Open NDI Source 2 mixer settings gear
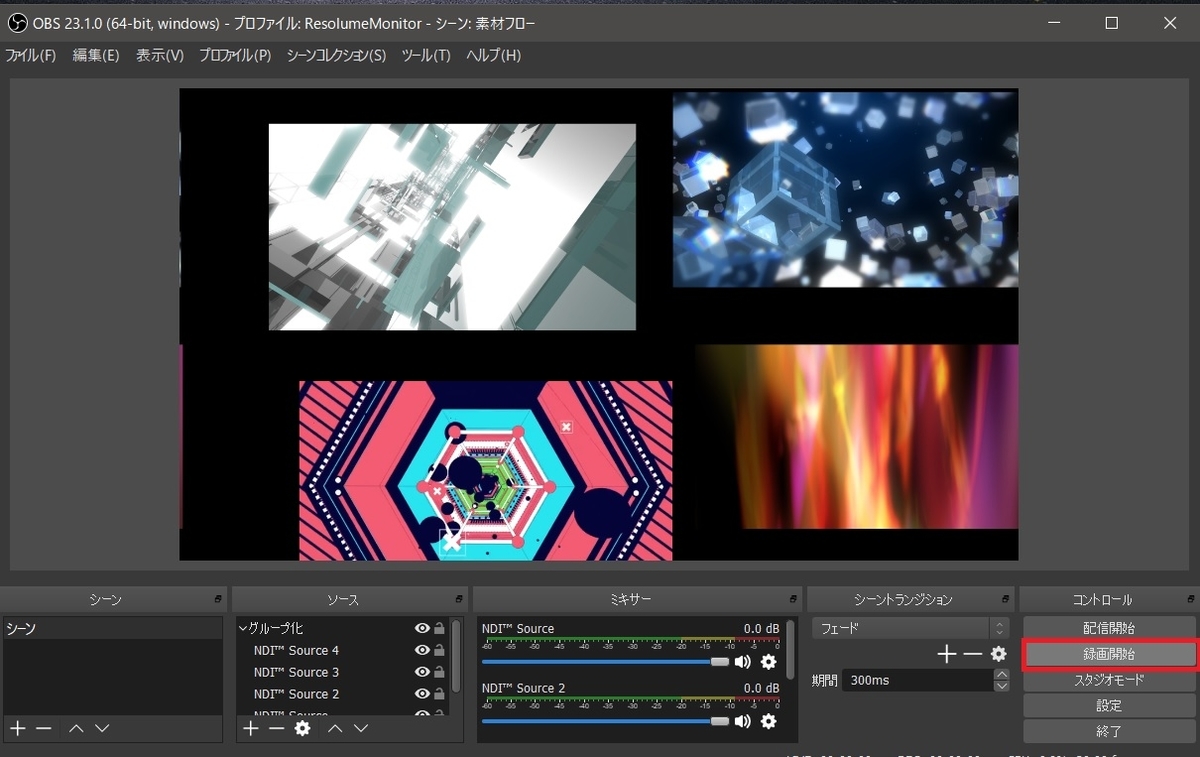 point(768,721)
